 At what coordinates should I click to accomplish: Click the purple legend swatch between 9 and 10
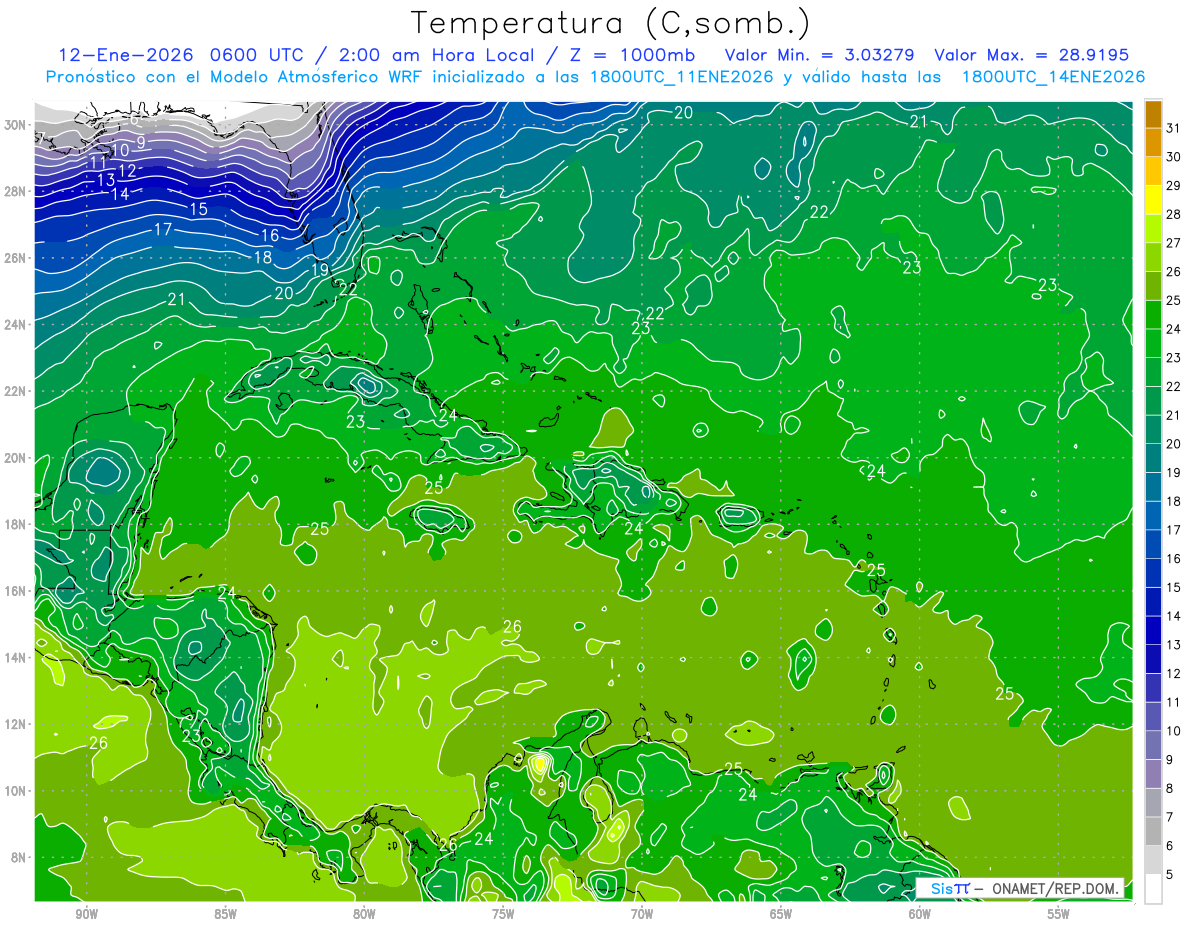(1153, 745)
